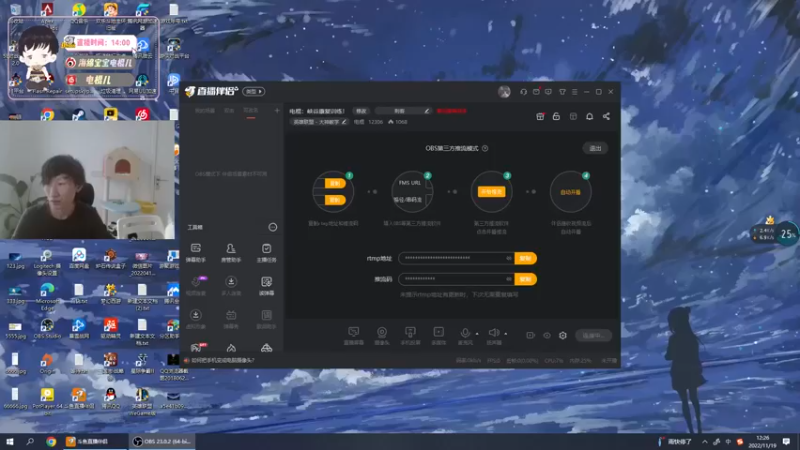Open Origin desktop shortcut

coord(47,364)
